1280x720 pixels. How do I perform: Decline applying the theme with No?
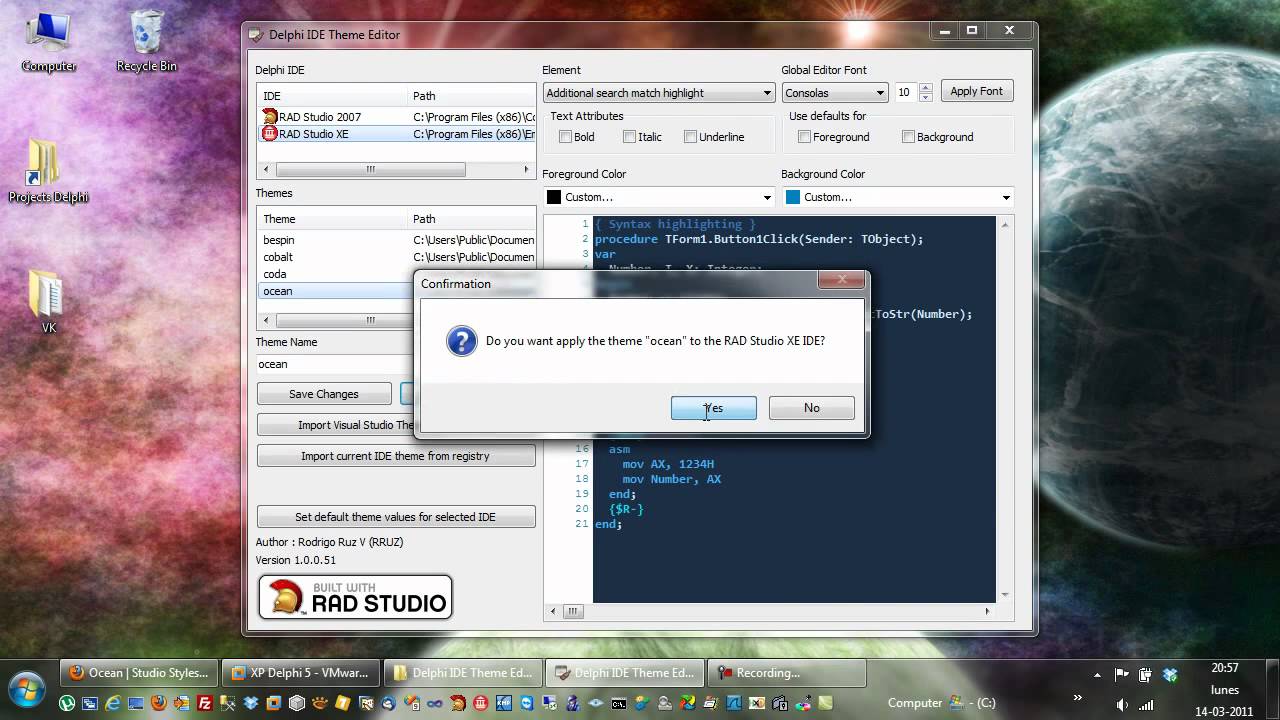coord(811,408)
